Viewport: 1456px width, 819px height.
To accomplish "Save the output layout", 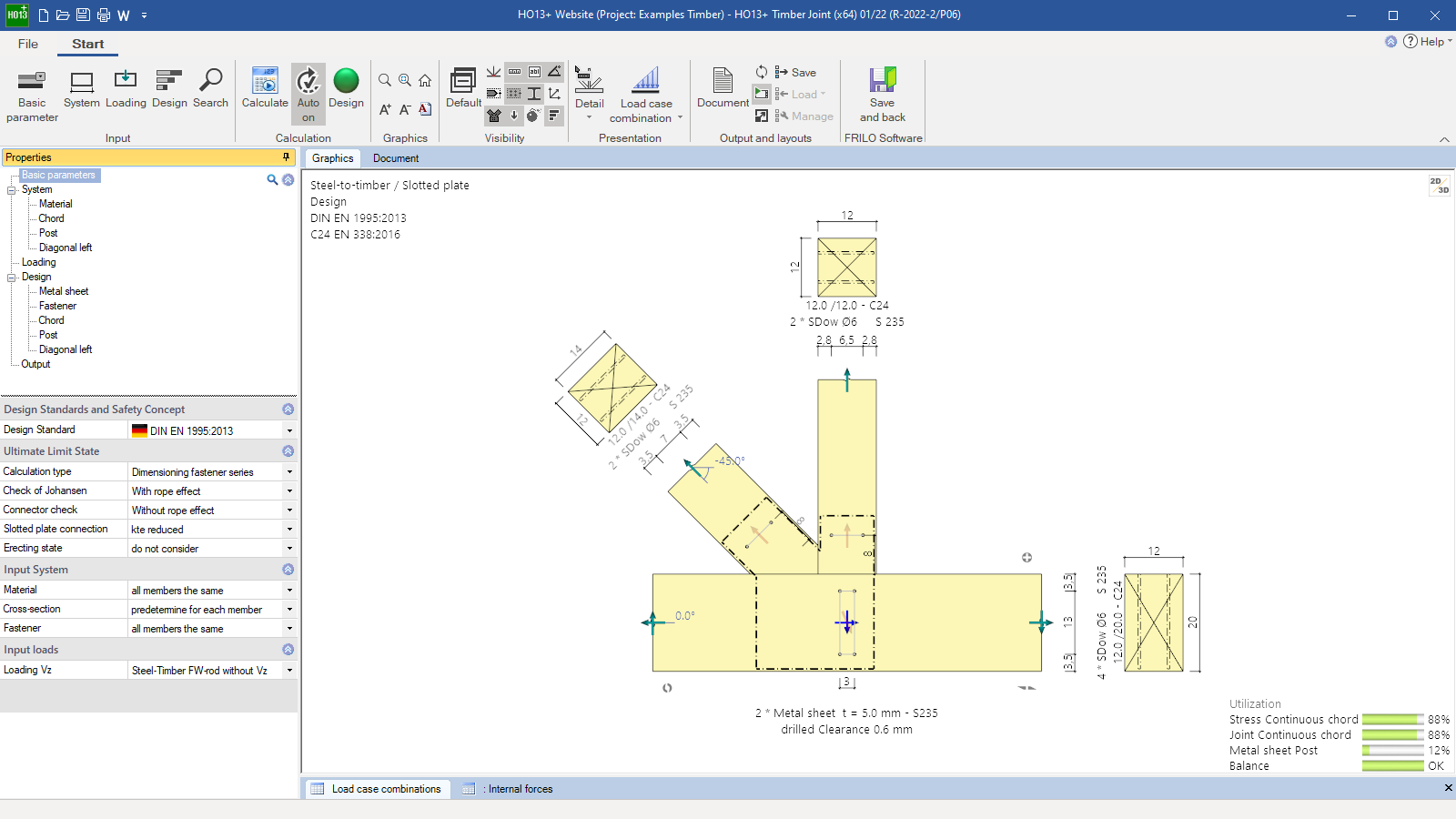I will (x=795, y=73).
